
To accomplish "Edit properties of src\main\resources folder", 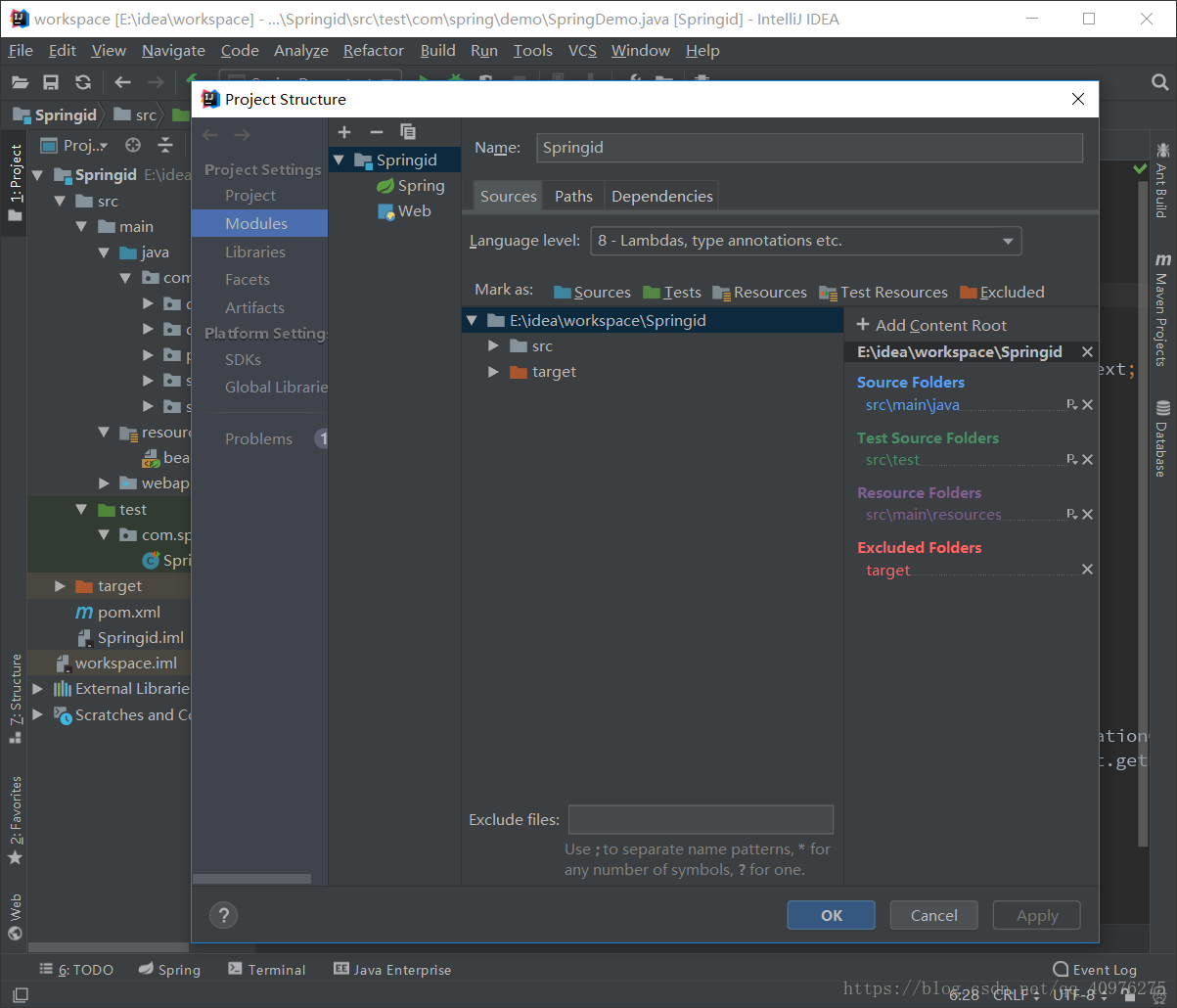I will coord(1071,515).
